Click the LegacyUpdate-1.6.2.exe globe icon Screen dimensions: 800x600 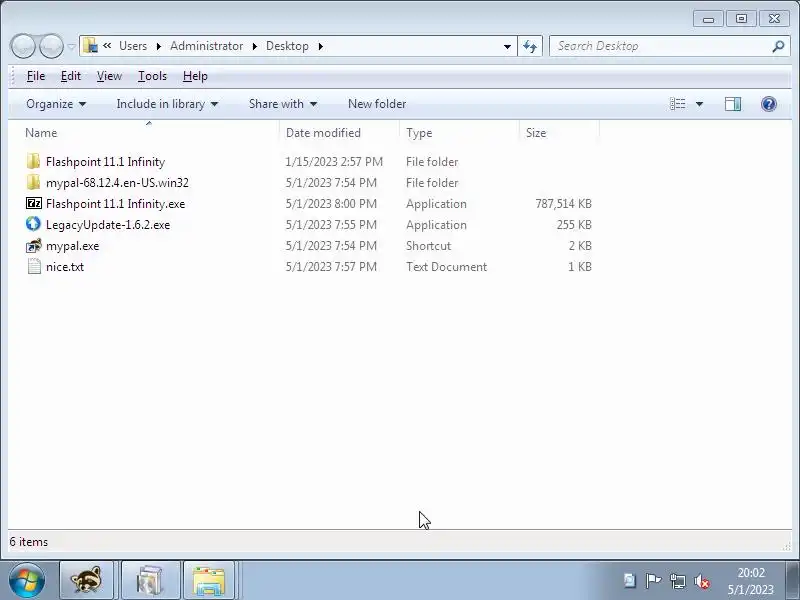pos(33,224)
